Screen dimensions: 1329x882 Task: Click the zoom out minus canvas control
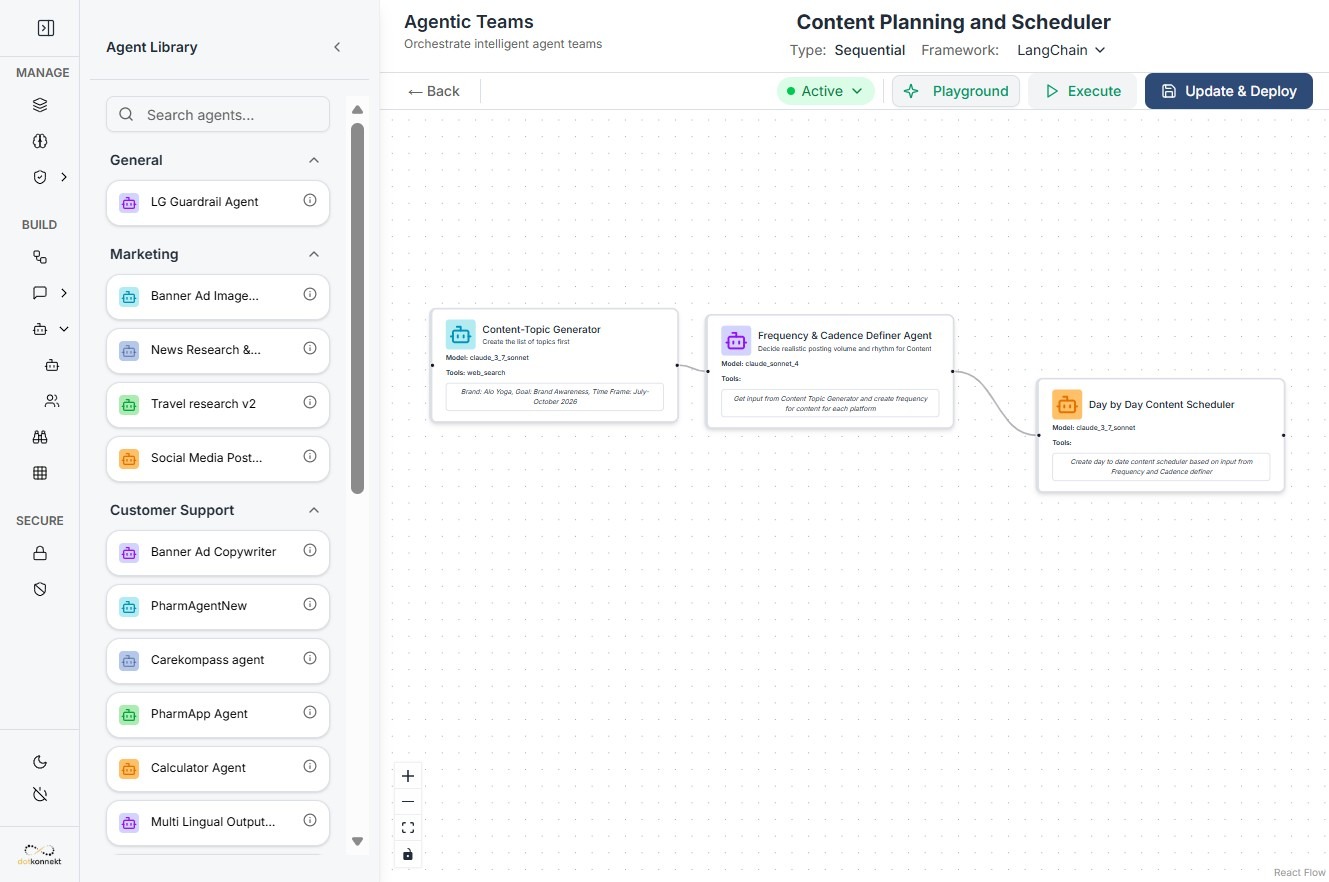click(x=408, y=802)
